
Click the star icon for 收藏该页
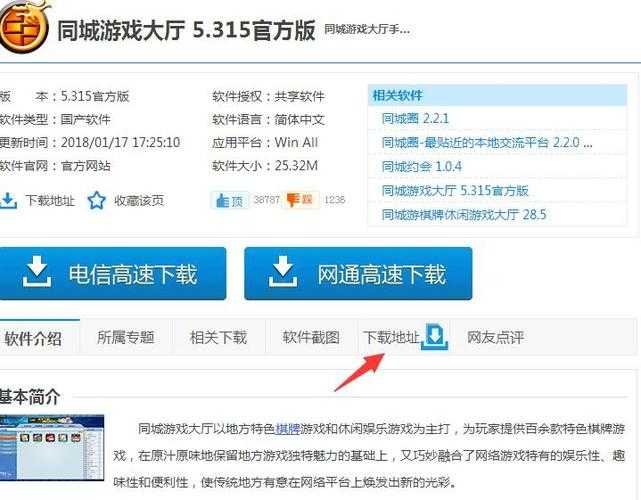(96, 200)
